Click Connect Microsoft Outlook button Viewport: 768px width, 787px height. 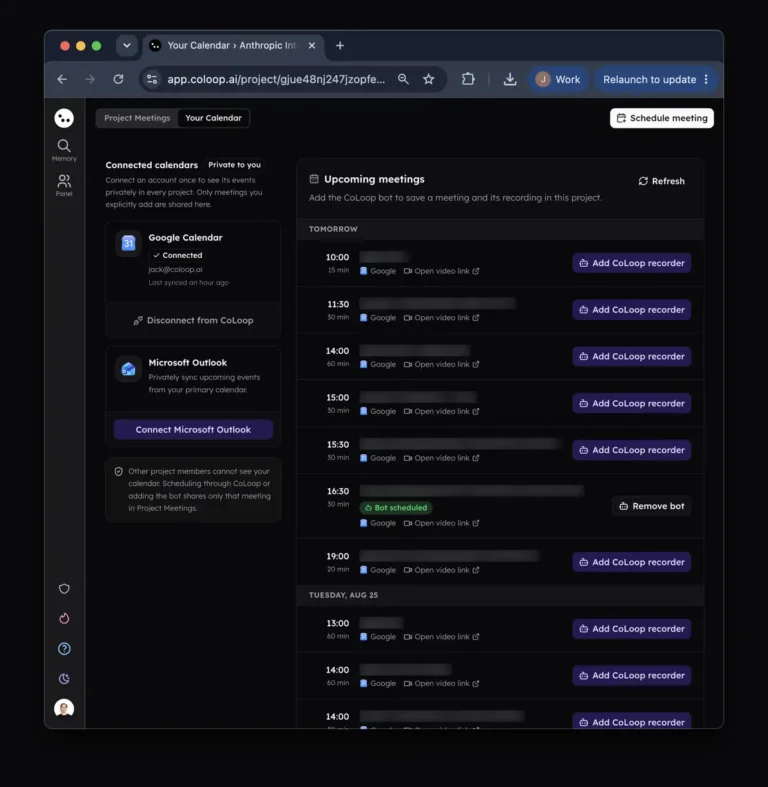(x=193, y=430)
